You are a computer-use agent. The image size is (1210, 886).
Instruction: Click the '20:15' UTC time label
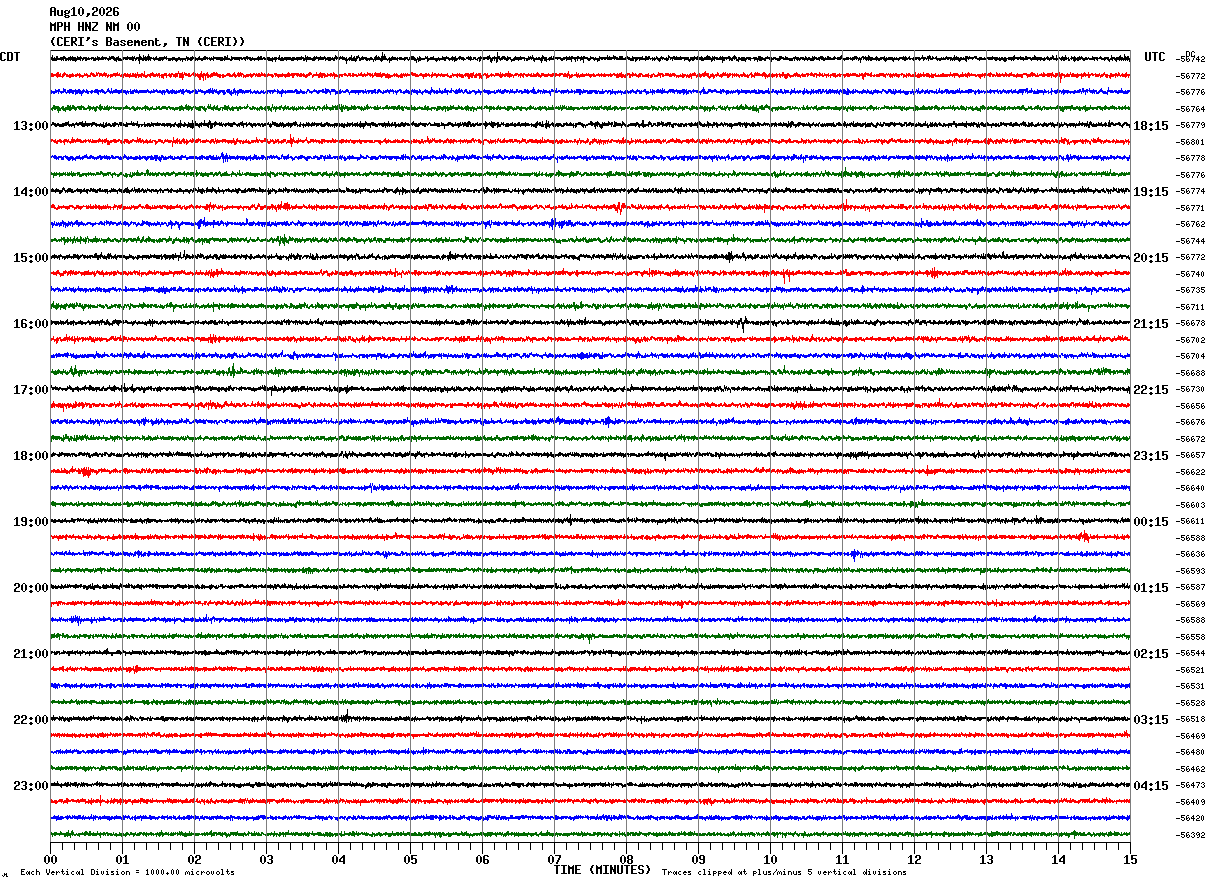click(1151, 258)
